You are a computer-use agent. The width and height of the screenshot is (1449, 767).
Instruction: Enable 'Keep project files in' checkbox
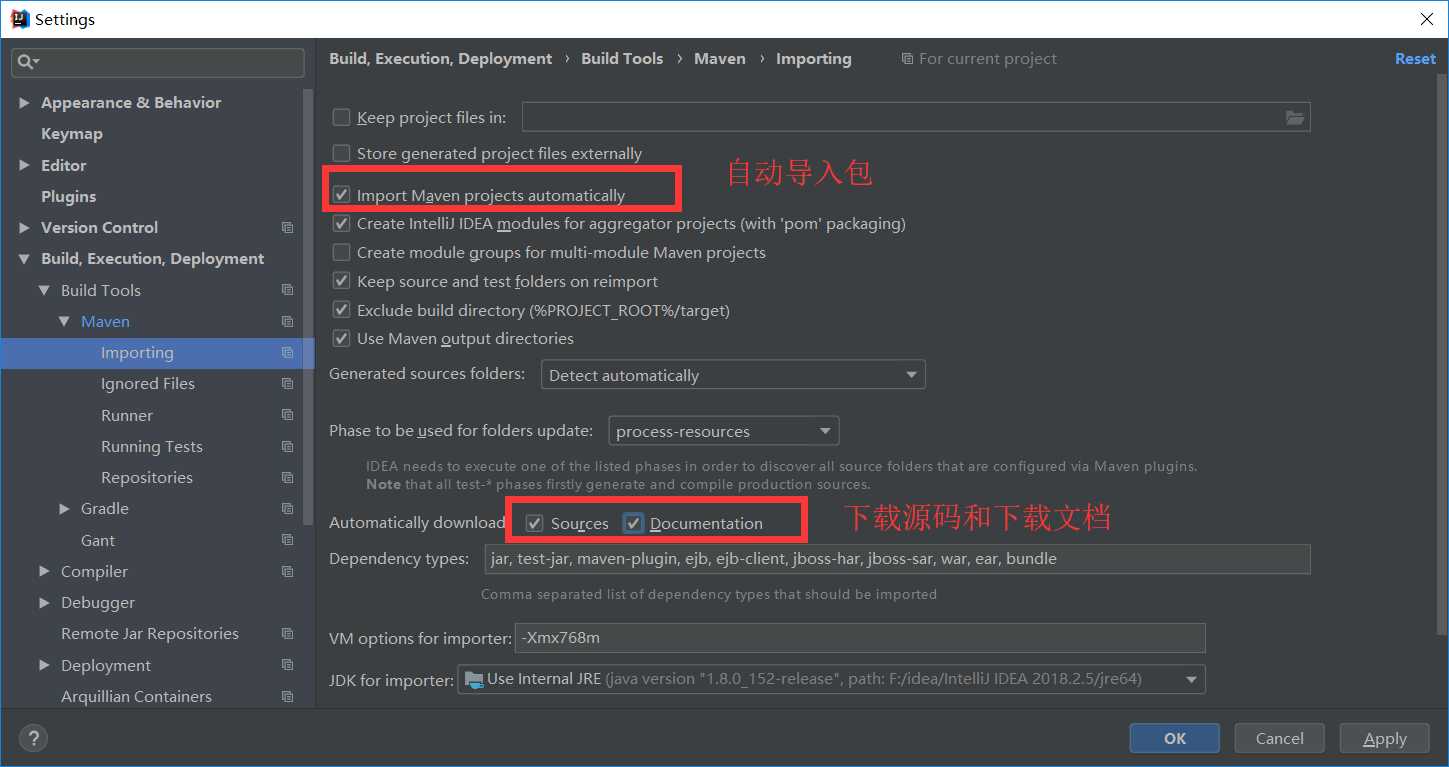[342, 118]
